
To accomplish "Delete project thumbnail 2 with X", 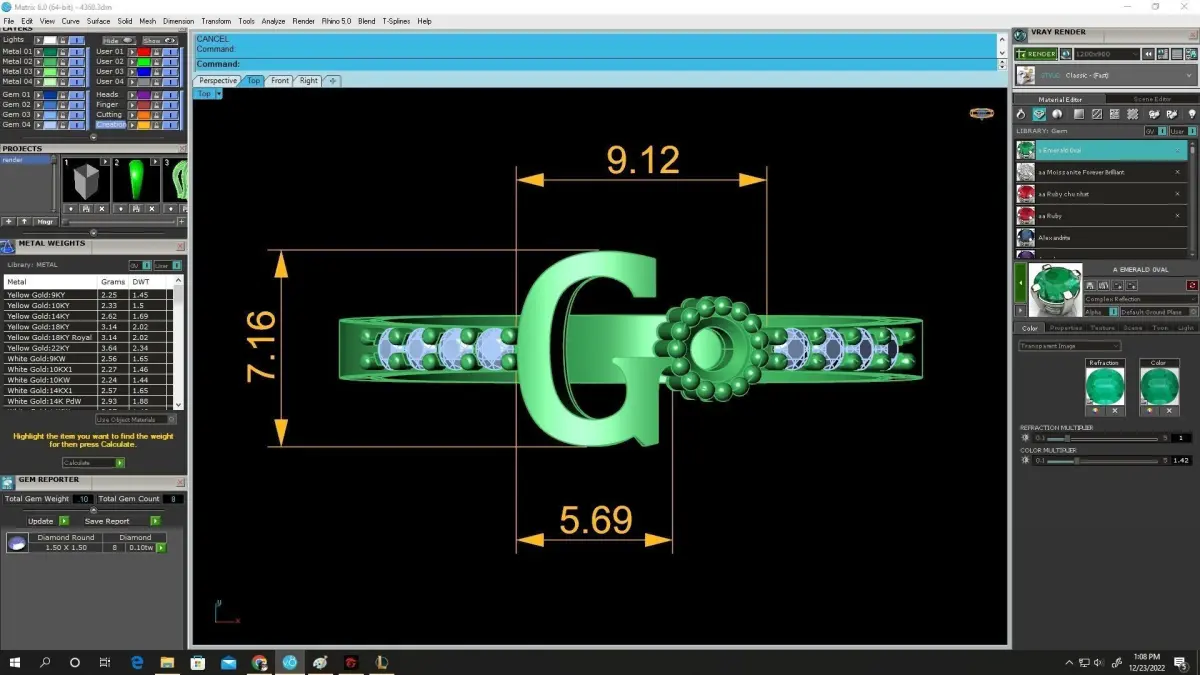I will (152, 209).
